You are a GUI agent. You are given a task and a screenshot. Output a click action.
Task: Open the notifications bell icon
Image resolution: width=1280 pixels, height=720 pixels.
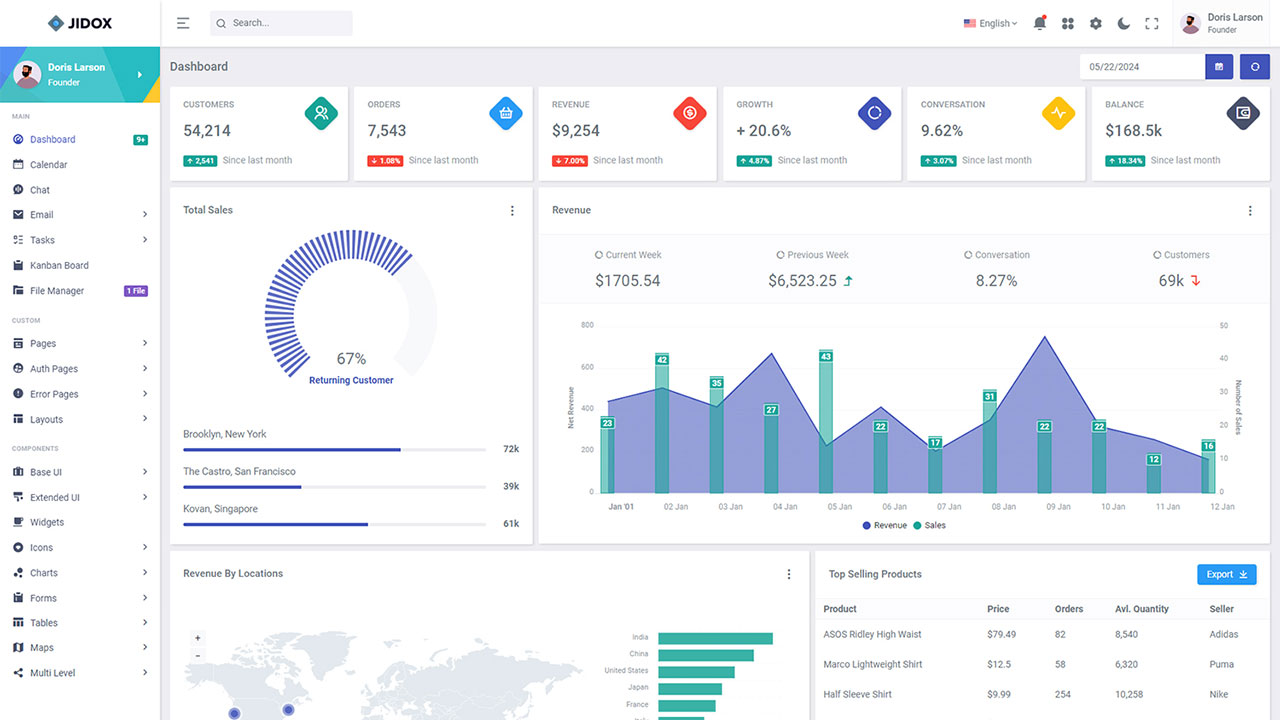[x=1040, y=23]
